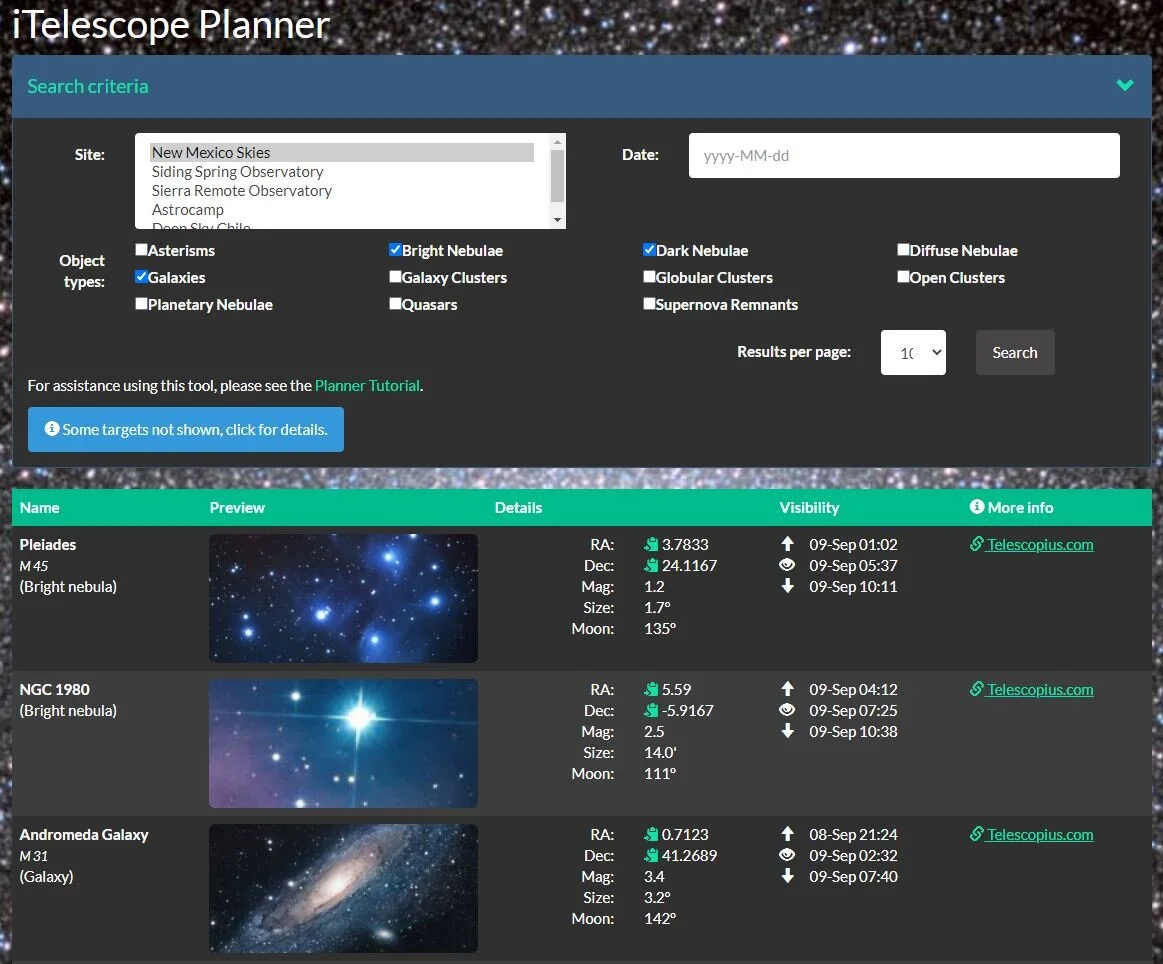Disable the Bright Nebulae checkbox
Image resolution: width=1163 pixels, height=964 pixels.
(395, 249)
